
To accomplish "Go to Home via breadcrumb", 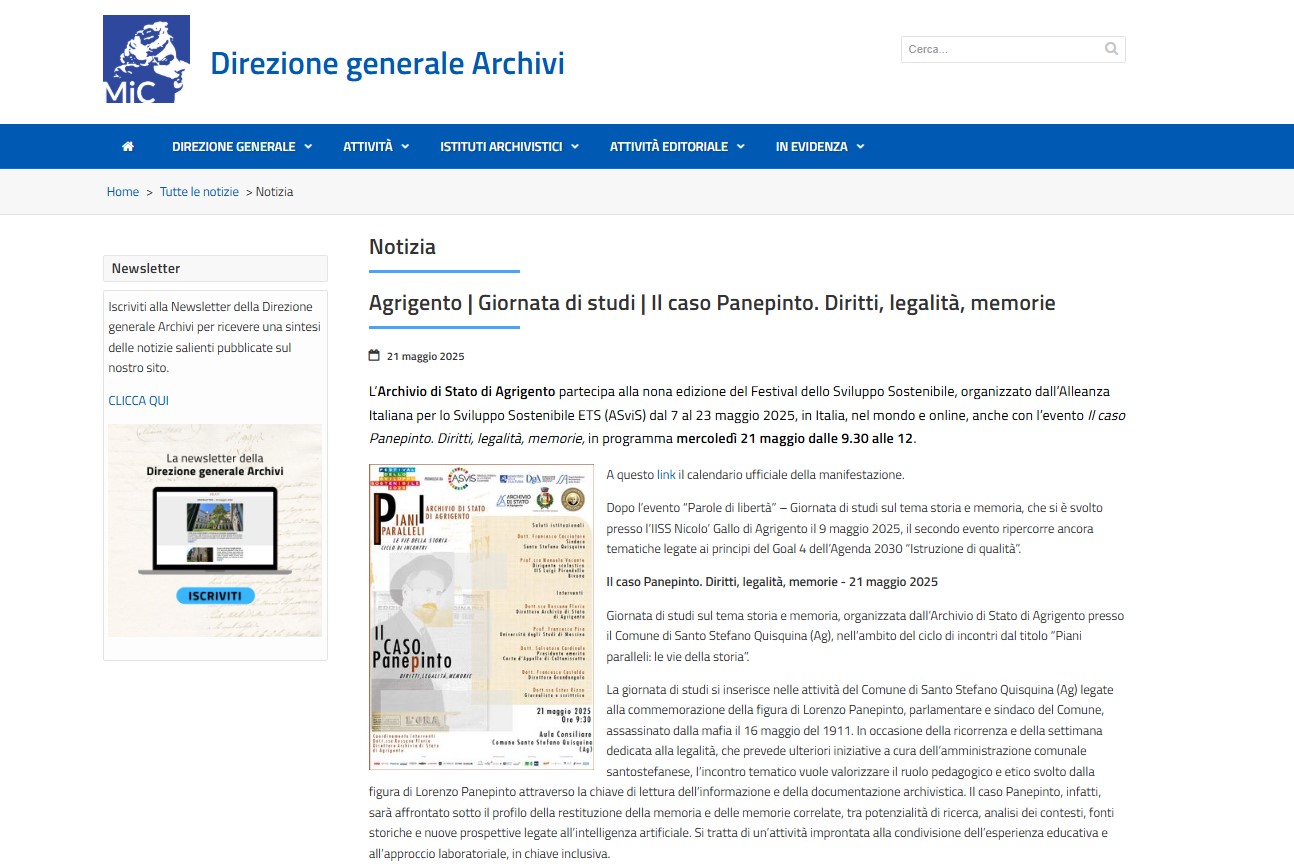I will [123, 192].
